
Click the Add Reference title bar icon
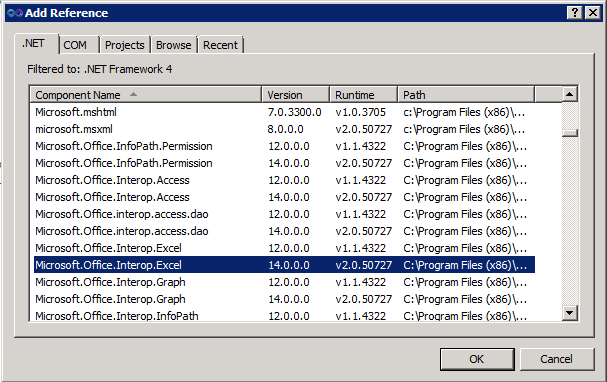[x=15, y=13]
